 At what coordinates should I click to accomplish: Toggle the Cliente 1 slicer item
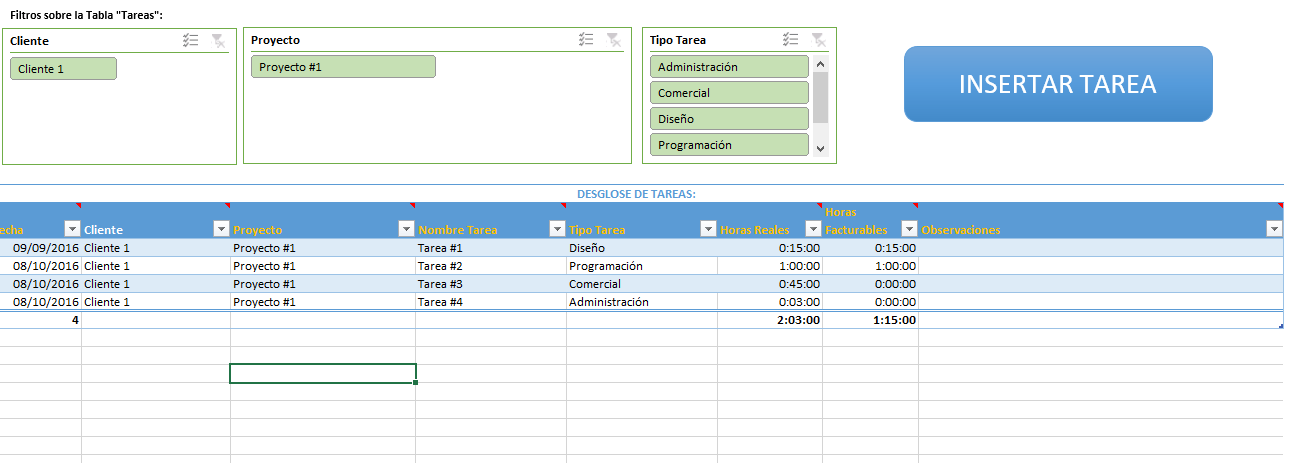64,69
